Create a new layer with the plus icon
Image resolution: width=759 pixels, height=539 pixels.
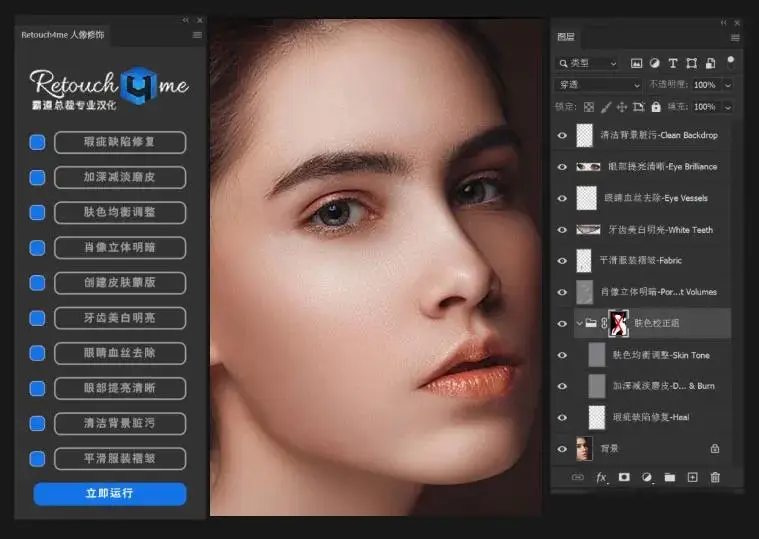coord(692,478)
